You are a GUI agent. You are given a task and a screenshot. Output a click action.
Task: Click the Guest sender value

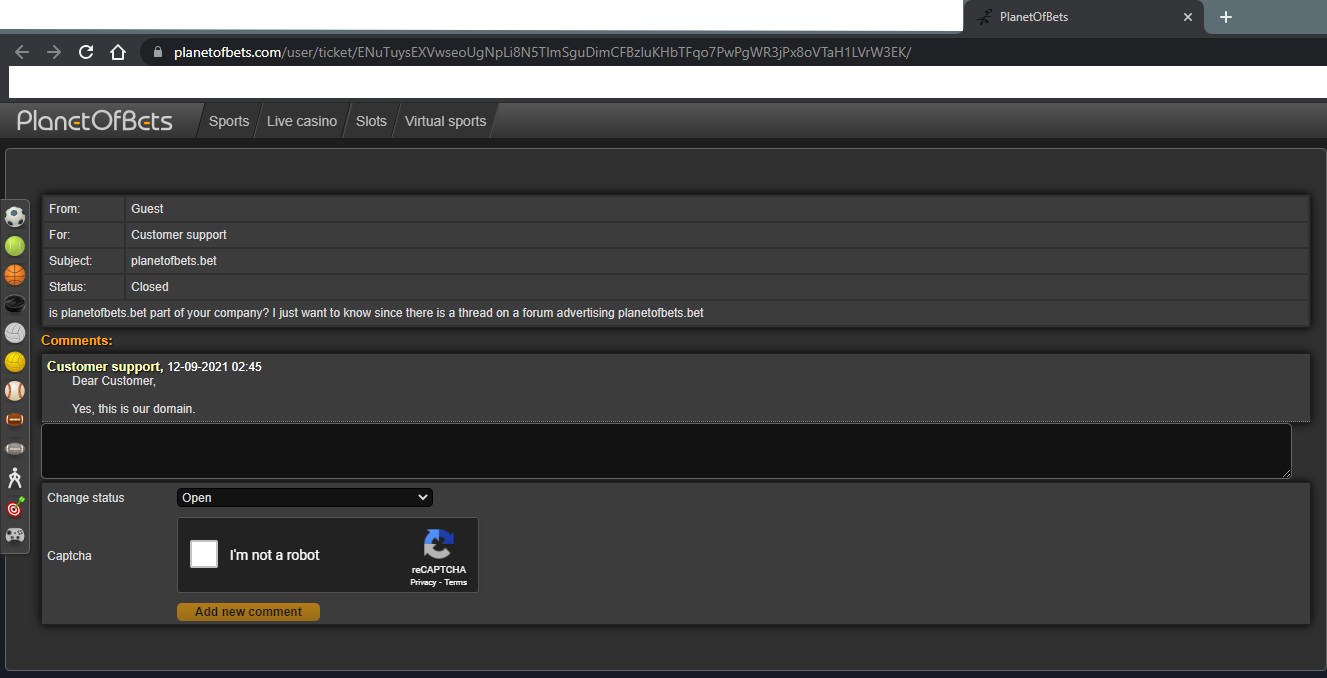(147, 209)
